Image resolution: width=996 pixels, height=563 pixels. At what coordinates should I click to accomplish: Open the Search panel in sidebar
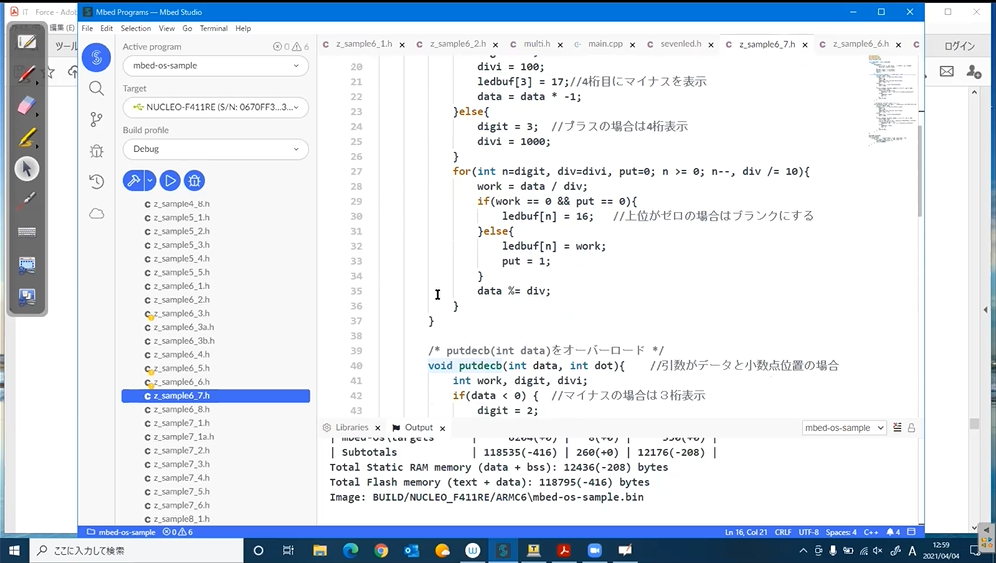[96, 88]
